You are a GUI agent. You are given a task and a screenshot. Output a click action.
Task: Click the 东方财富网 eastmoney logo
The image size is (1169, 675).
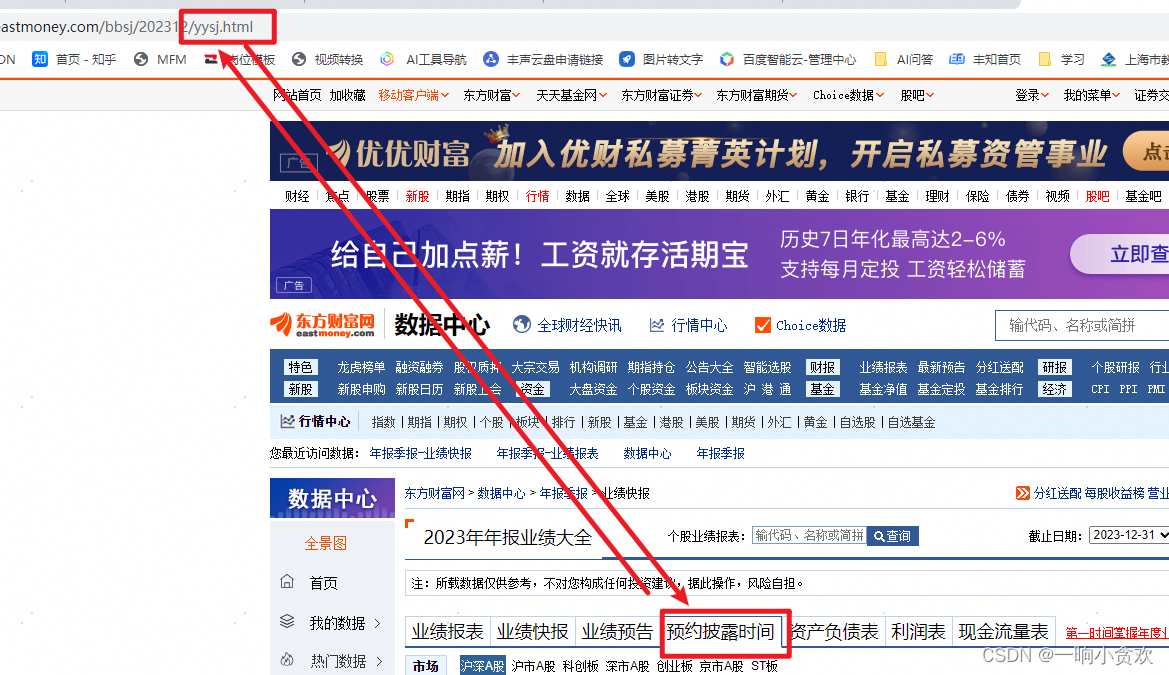click(323, 324)
